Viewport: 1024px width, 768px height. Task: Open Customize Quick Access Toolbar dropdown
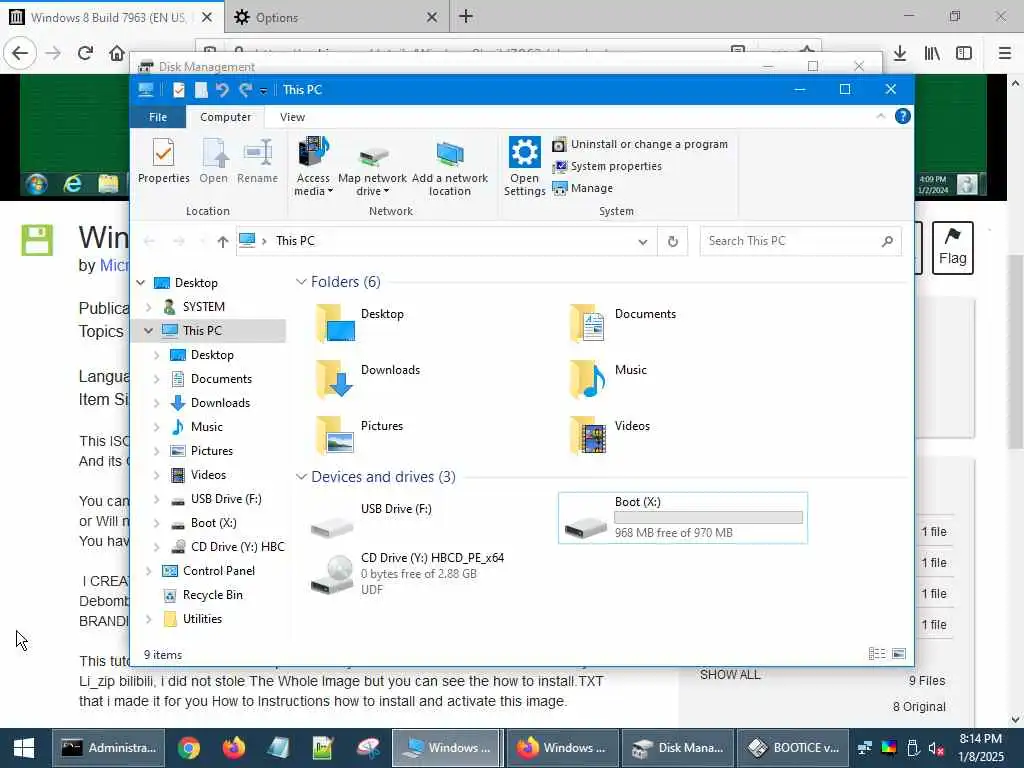[x=263, y=90]
